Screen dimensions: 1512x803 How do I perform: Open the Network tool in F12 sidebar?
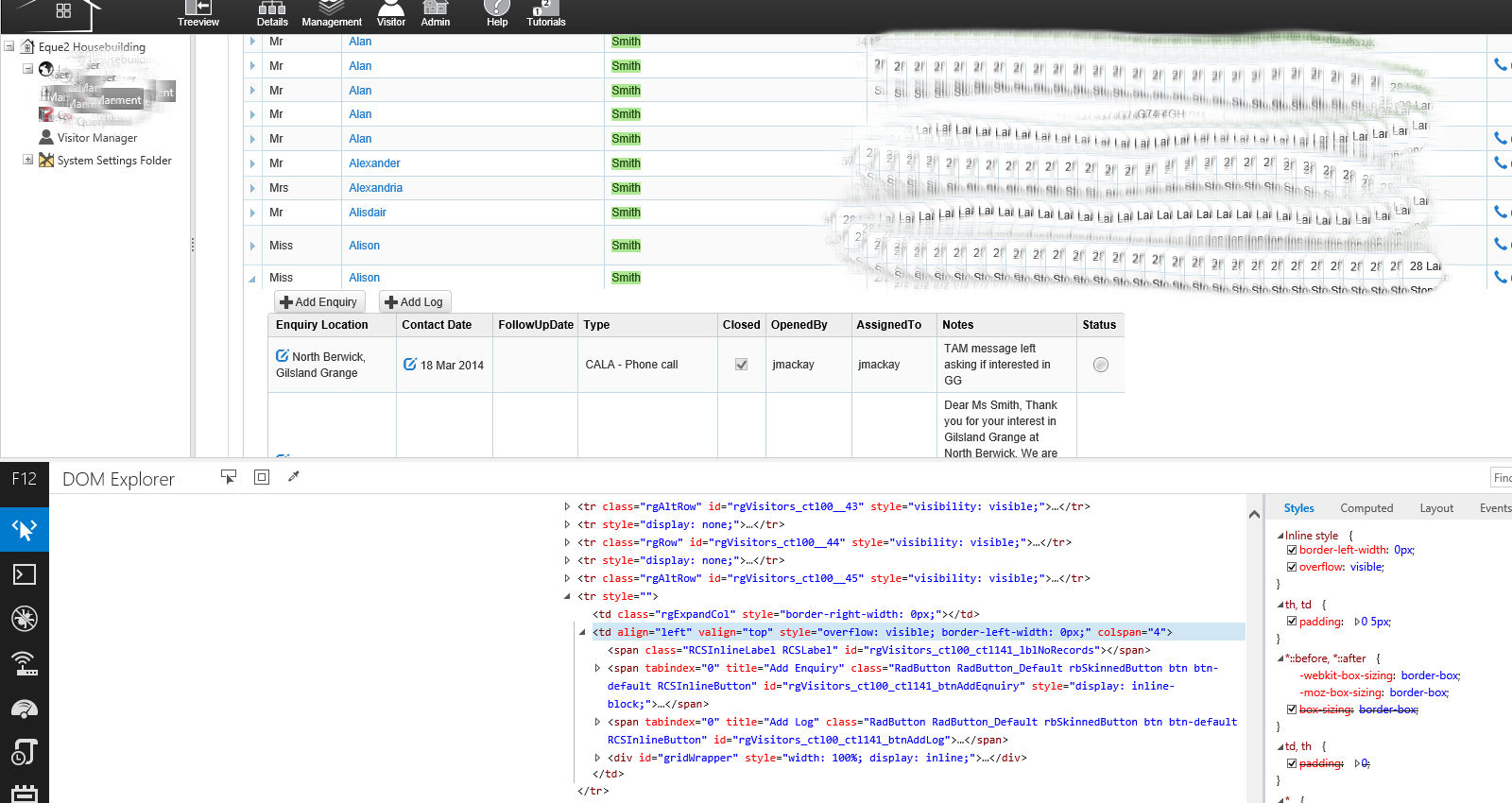click(24, 663)
